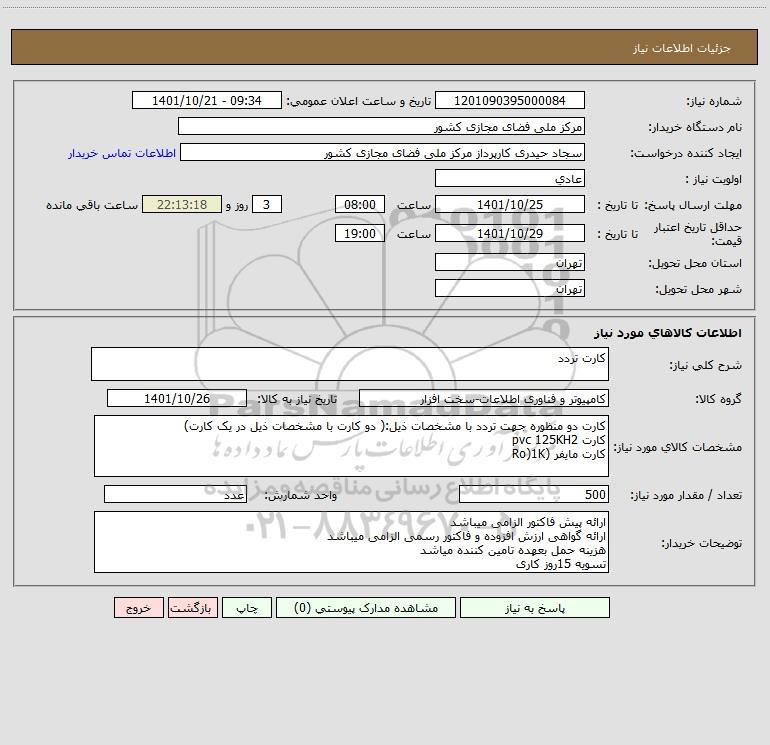Click label ساعت باقی مانده

(x=92, y=205)
